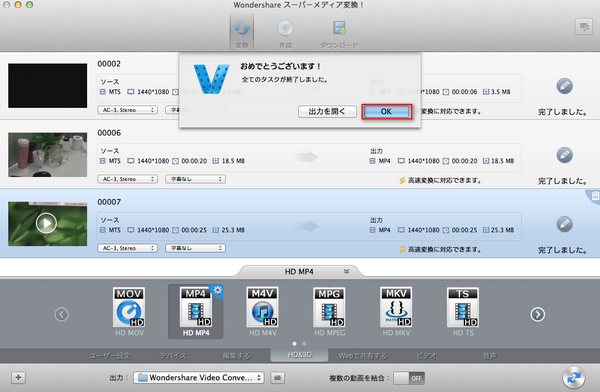Go to next formats with right arrow
This screenshot has width=600, height=392.
click(x=538, y=314)
